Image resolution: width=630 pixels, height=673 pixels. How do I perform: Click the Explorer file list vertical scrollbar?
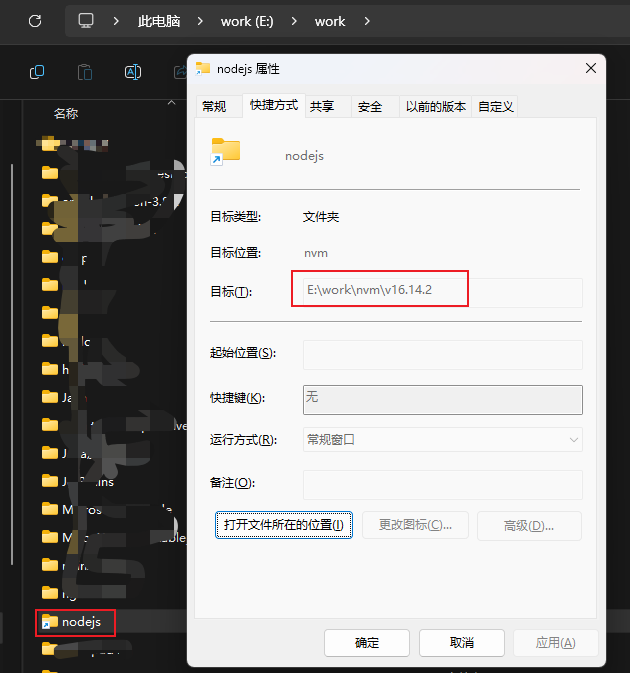coord(12,364)
